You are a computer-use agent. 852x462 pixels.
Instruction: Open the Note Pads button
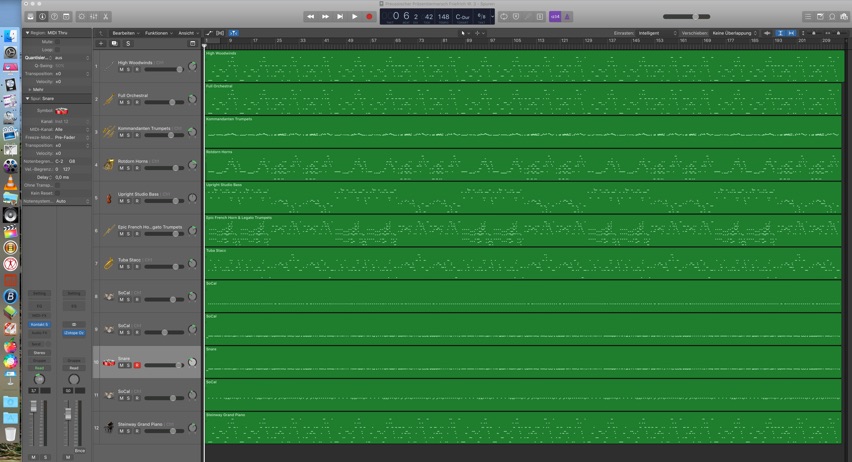click(820, 16)
